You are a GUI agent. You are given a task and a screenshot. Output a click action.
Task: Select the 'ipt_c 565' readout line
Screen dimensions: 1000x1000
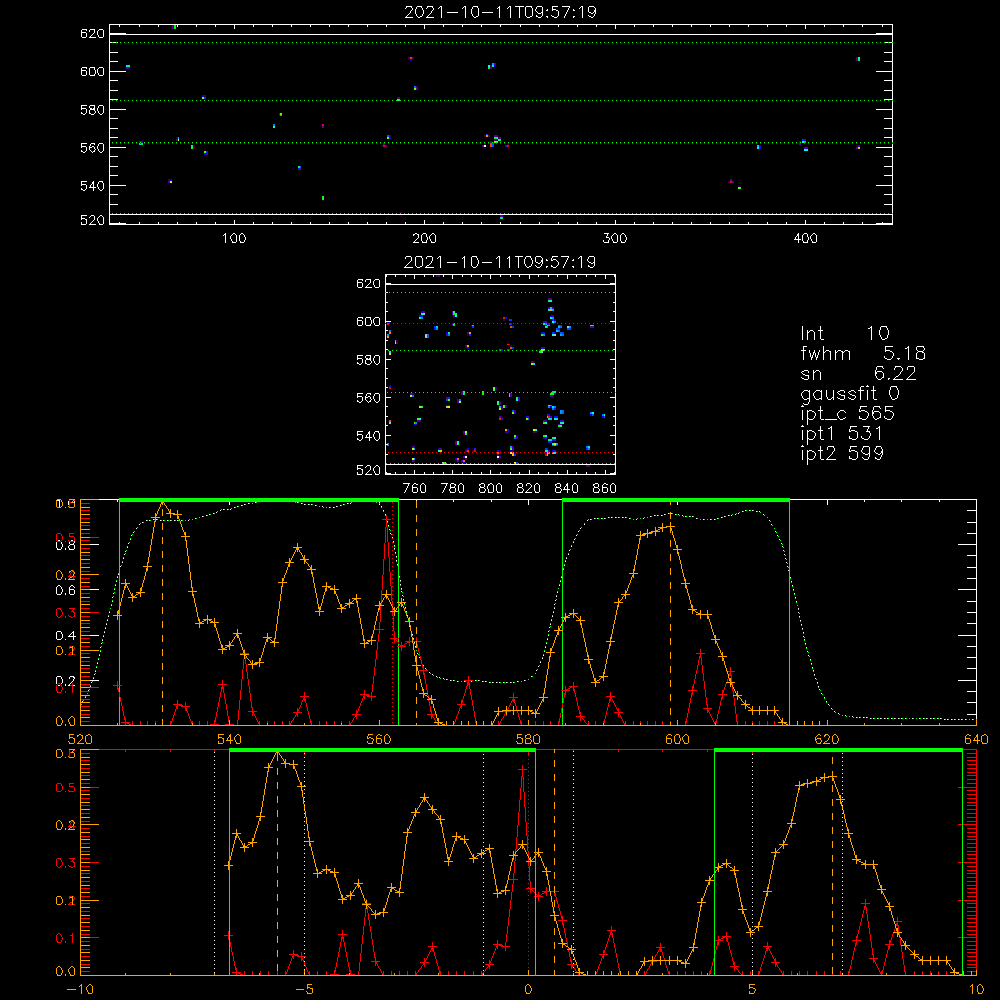(x=848, y=414)
